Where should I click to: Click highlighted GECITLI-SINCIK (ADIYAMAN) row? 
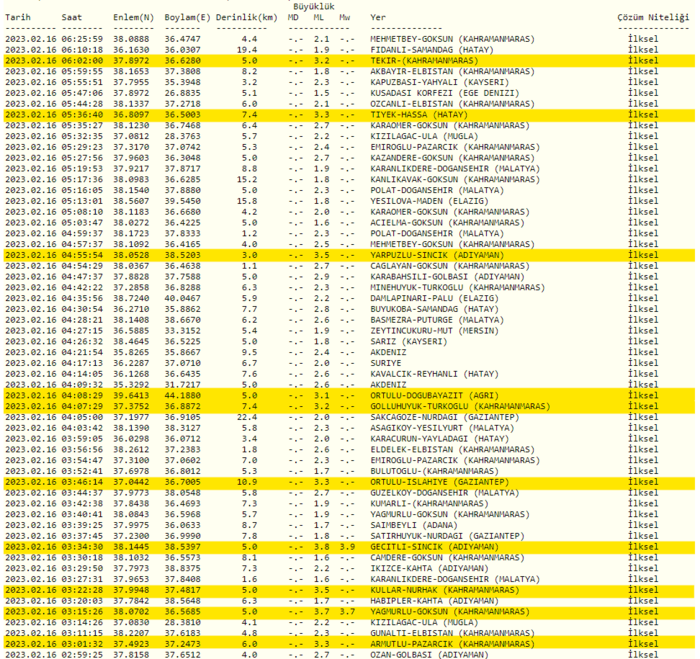point(350,547)
